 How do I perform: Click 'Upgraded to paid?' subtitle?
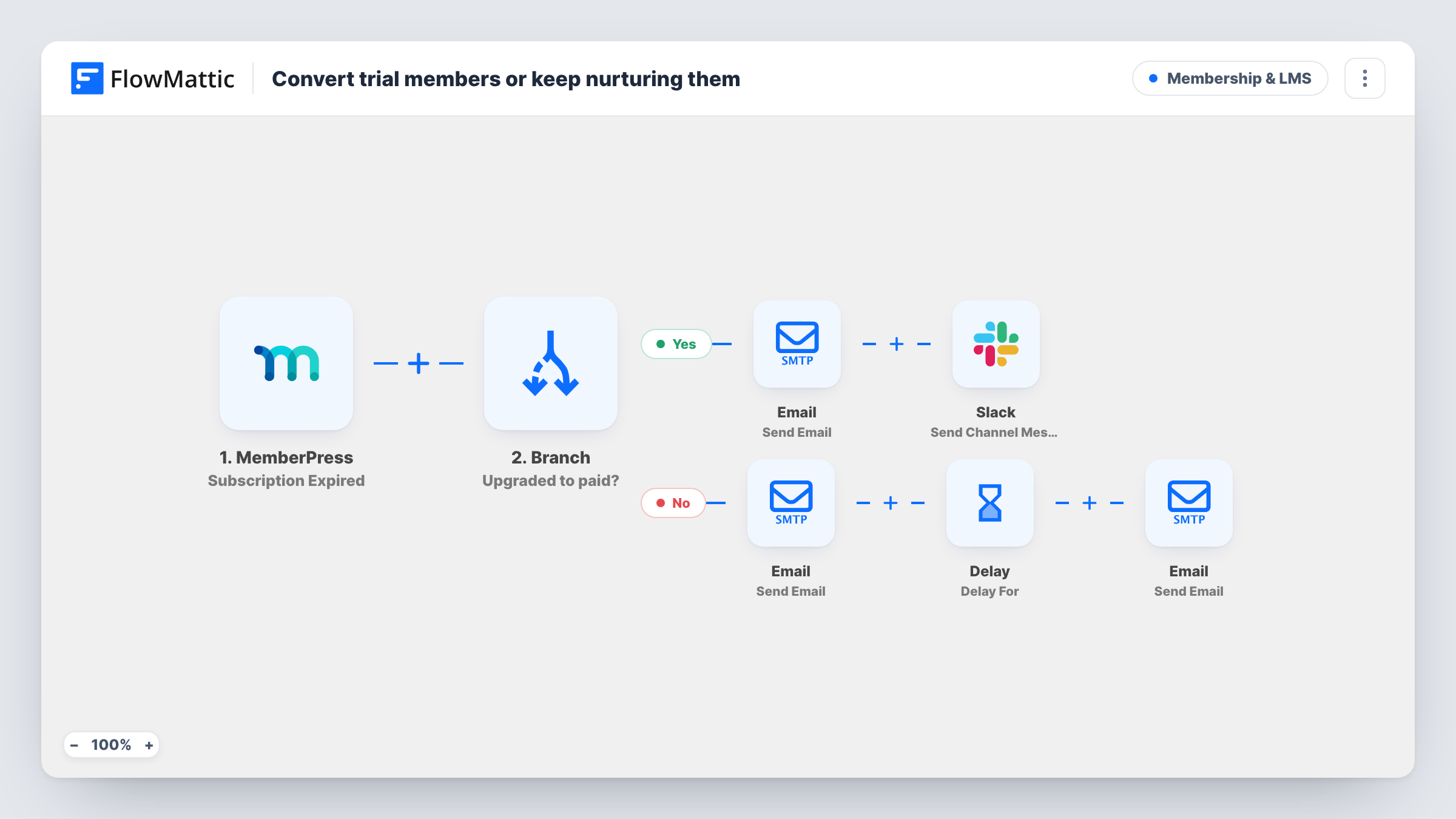[x=551, y=480]
